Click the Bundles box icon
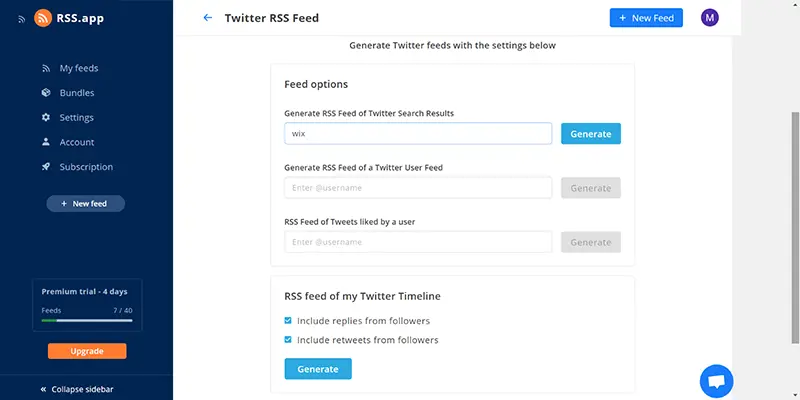The width and height of the screenshot is (800, 400). click(46, 92)
